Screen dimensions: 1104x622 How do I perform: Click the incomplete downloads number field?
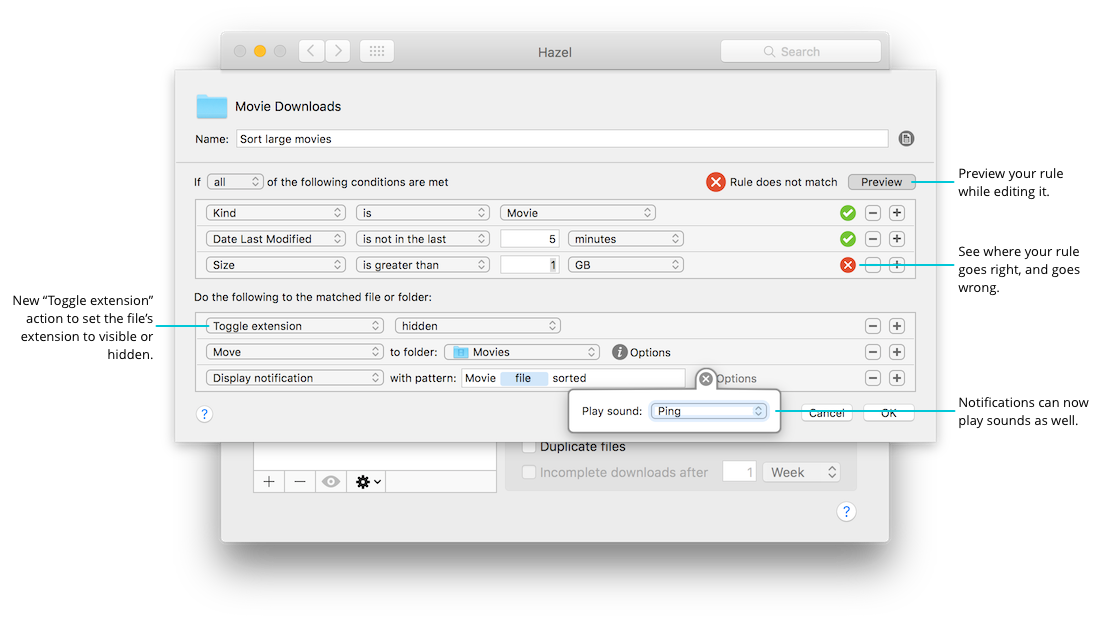point(739,472)
